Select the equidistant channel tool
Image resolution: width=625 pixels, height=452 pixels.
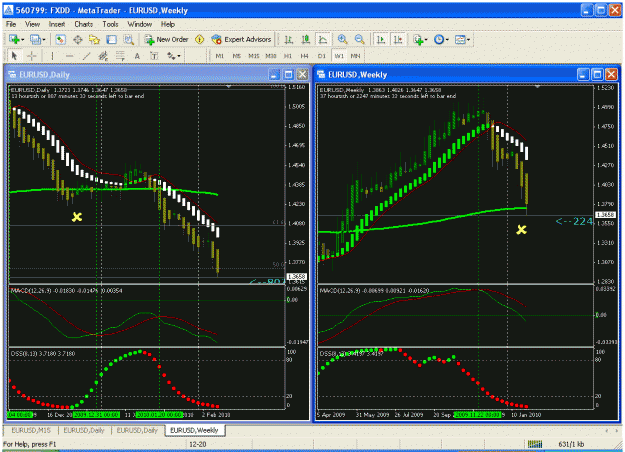tap(103, 56)
